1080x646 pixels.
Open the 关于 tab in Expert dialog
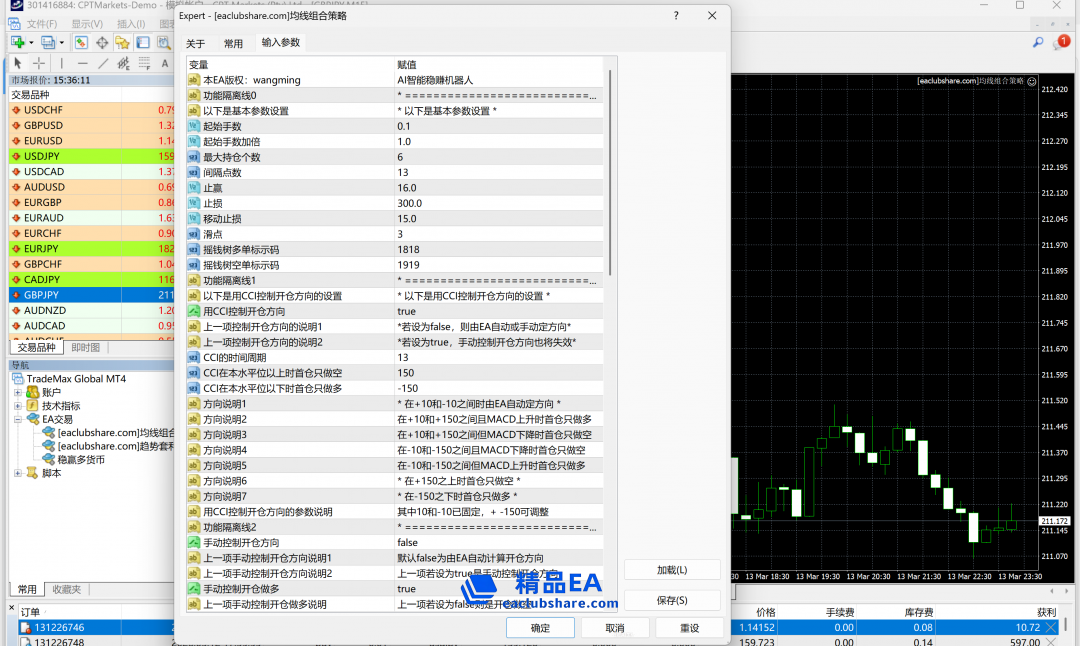195,44
